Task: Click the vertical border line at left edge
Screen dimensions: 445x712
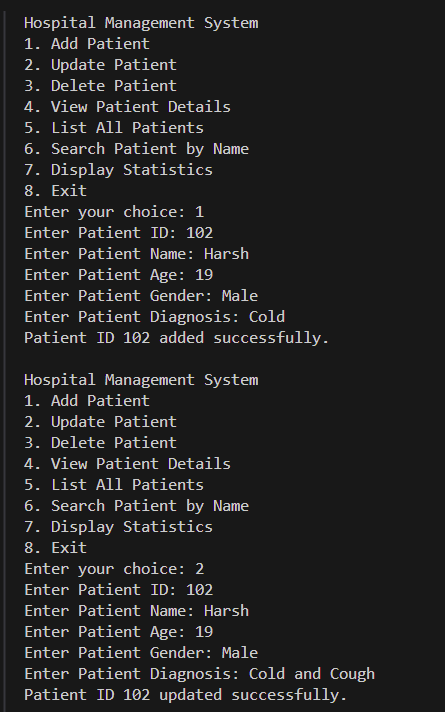Action: (x=4, y=361)
